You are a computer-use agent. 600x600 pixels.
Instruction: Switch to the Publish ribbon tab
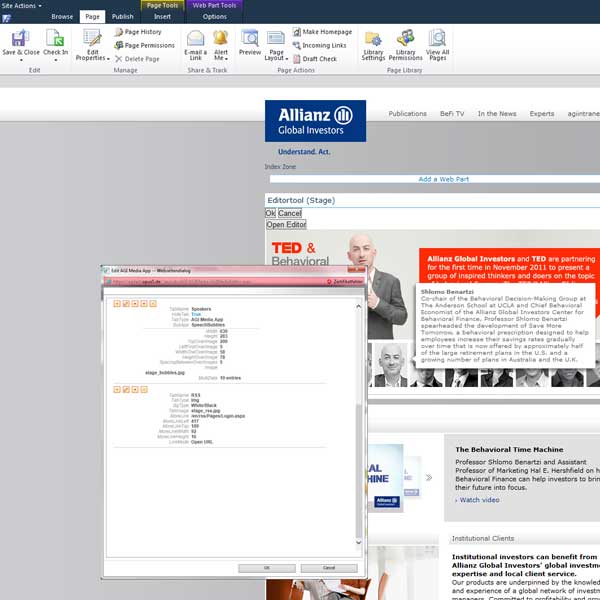122,17
